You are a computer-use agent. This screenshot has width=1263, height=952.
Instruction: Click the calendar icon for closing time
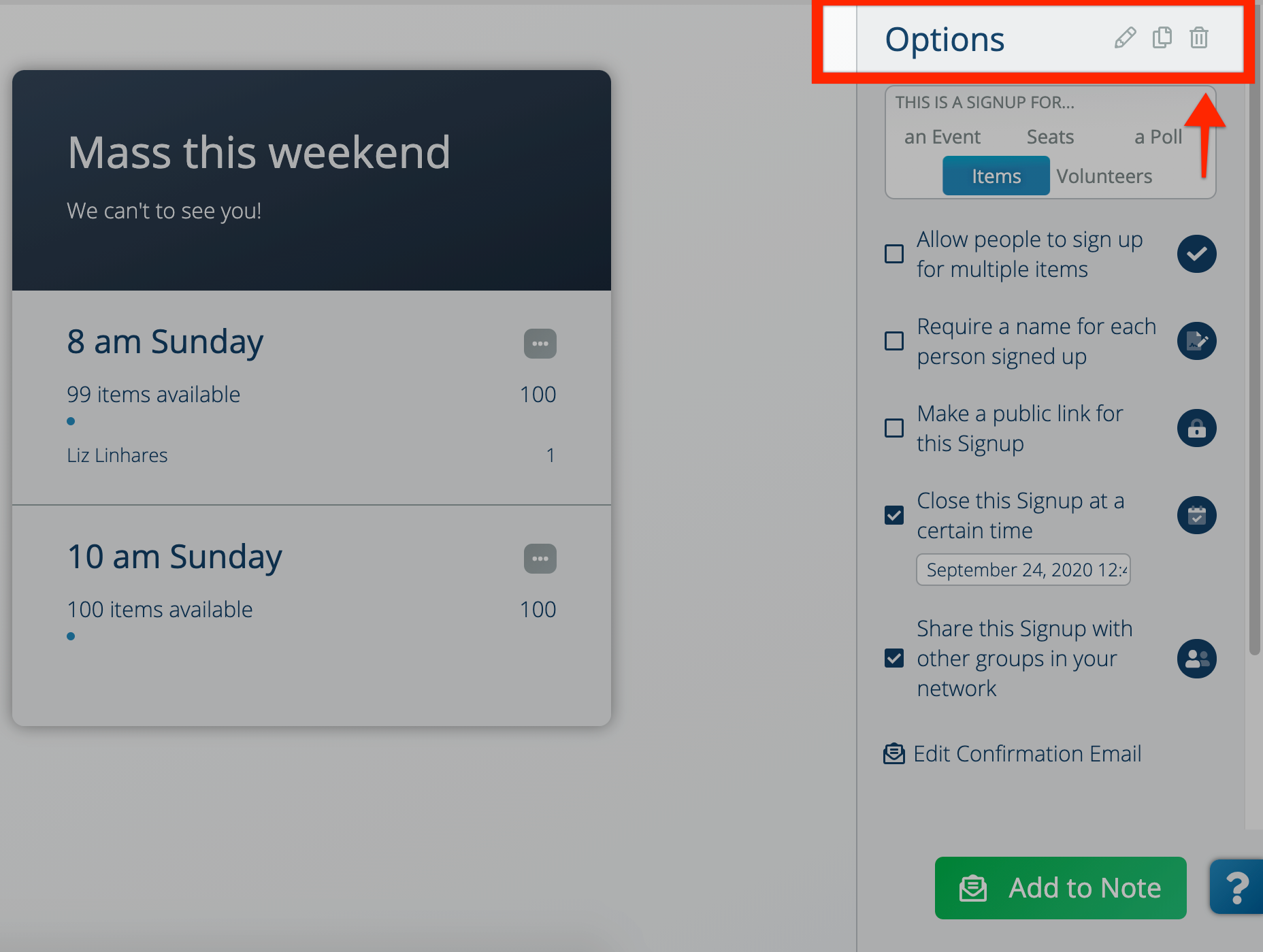coord(1196,515)
